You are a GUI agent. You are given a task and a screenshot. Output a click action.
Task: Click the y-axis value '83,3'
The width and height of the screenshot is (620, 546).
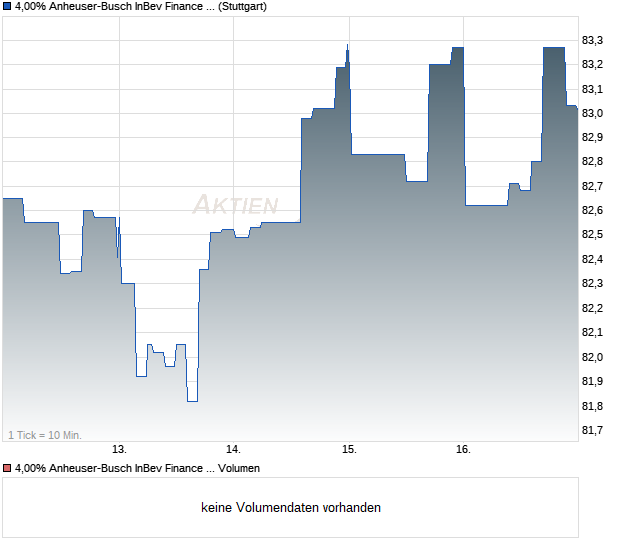click(592, 40)
